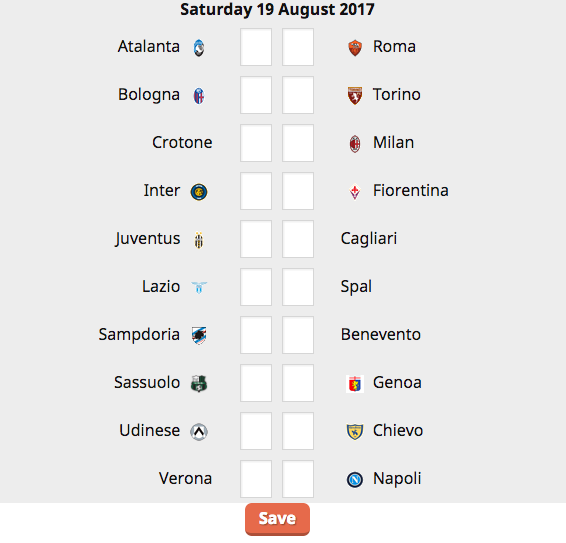Click the Napoli club crest icon
The image size is (566, 543).
(355, 479)
